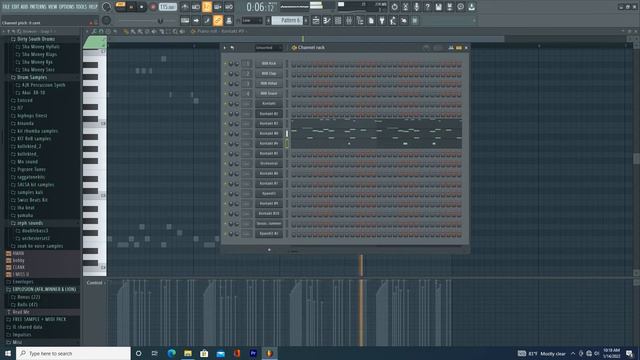Click the 808 Kick channel volume knob
The height and width of the screenshot is (360, 640).
(x=237, y=64)
